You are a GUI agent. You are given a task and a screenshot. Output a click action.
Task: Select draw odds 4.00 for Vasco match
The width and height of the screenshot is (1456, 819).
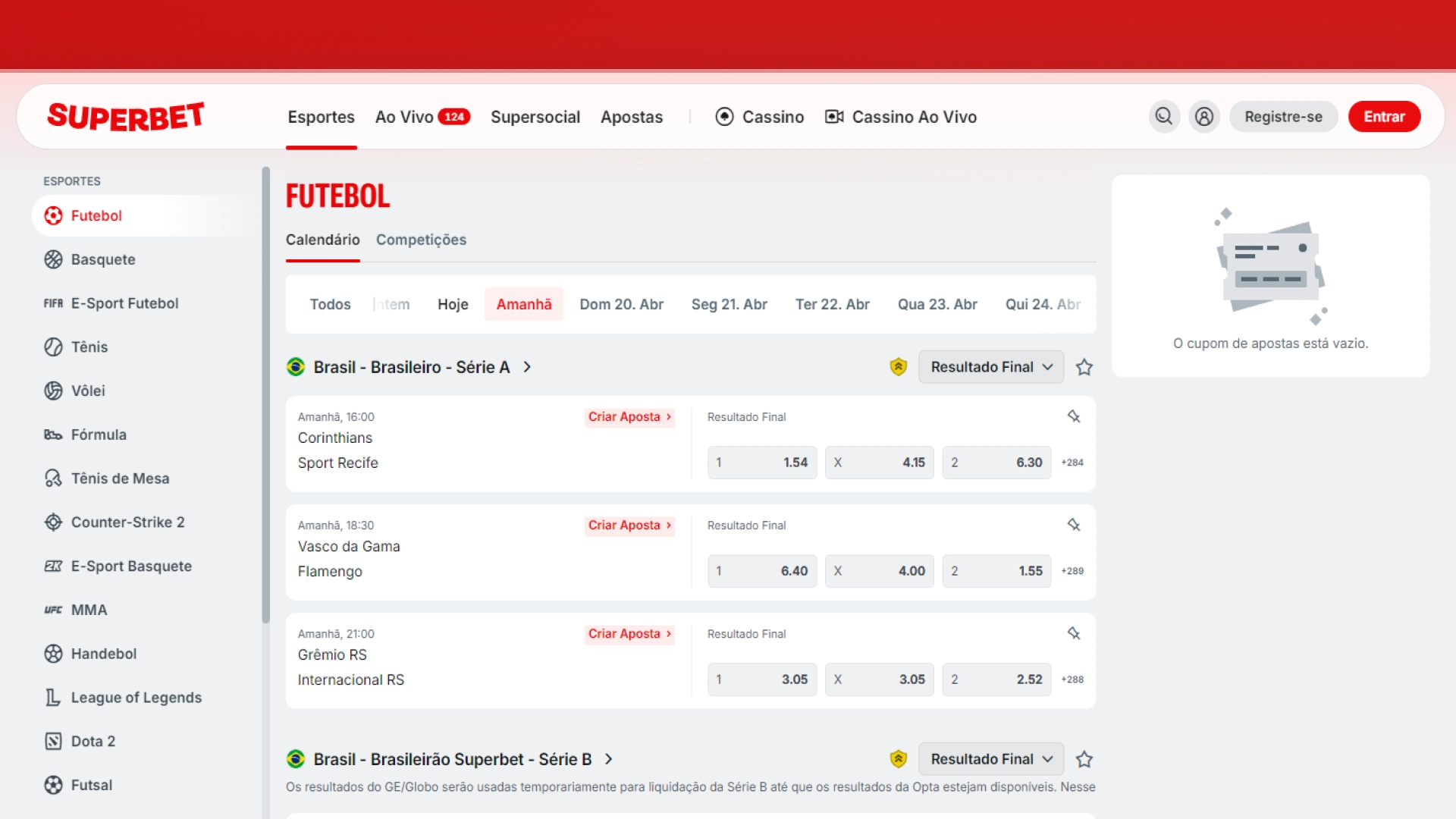pos(880,571)
